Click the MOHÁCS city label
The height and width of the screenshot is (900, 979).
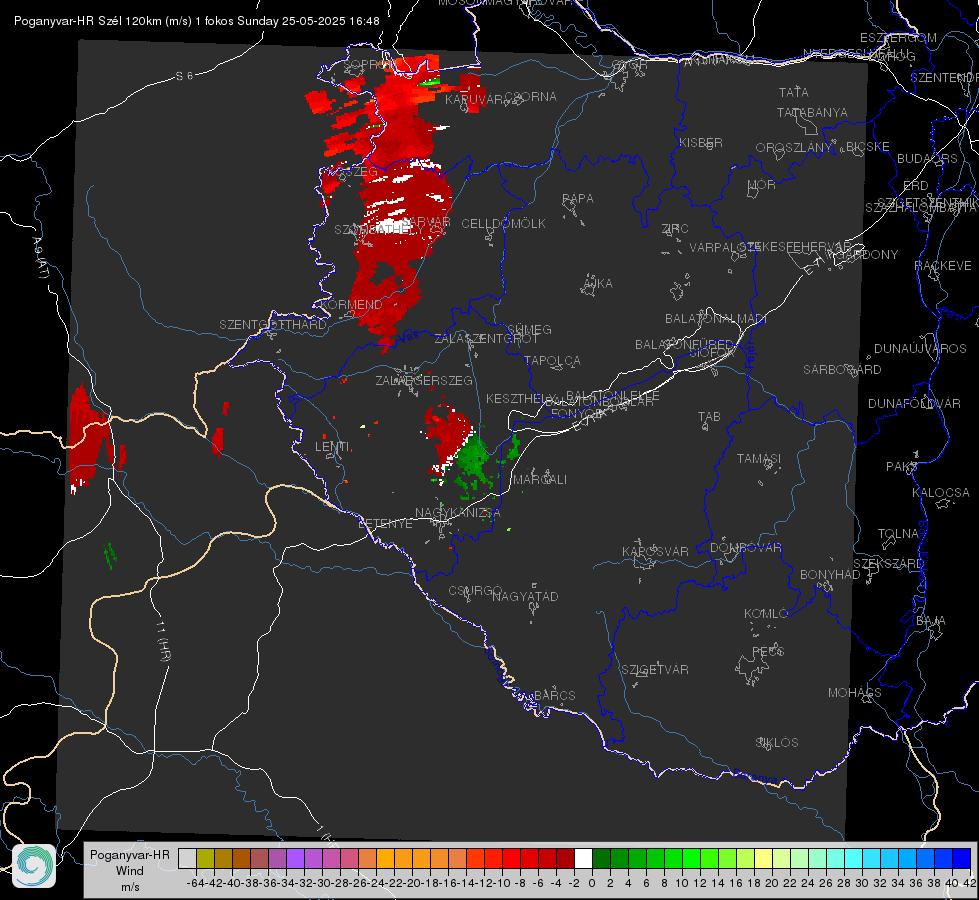855,693
